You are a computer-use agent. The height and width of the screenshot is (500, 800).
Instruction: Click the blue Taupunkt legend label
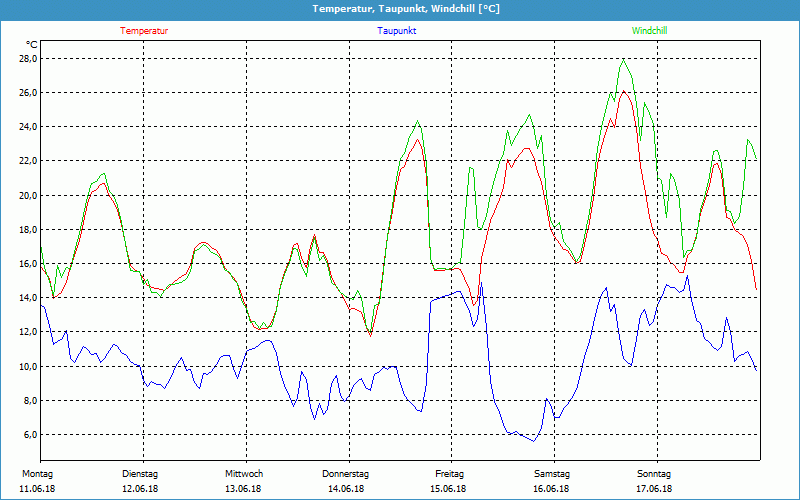[x=396, y=31]
